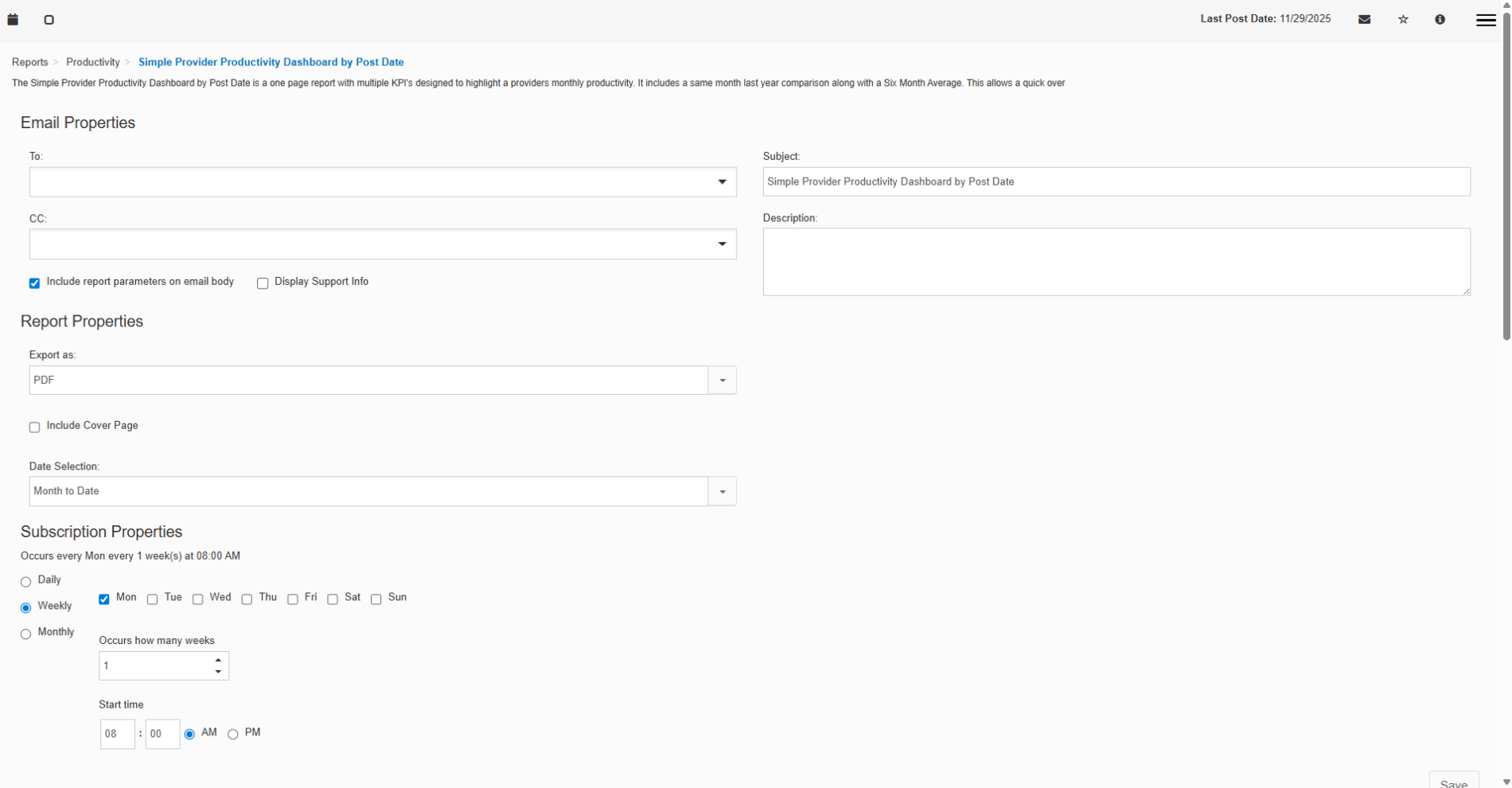Open the Export as dropdown
The image size is (1512, 788).
click(x=722, y=380)
